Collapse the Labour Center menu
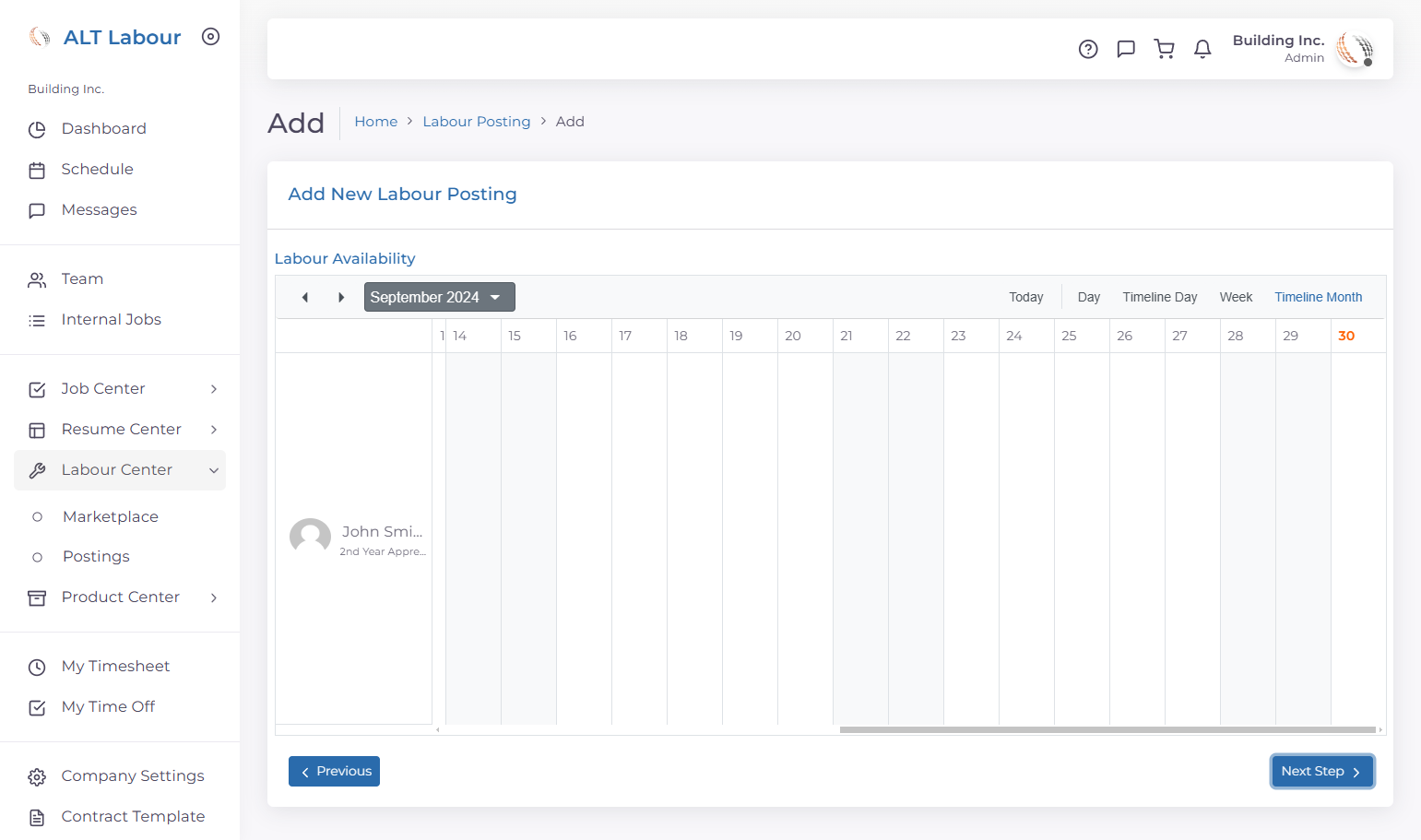 (120, 470)
